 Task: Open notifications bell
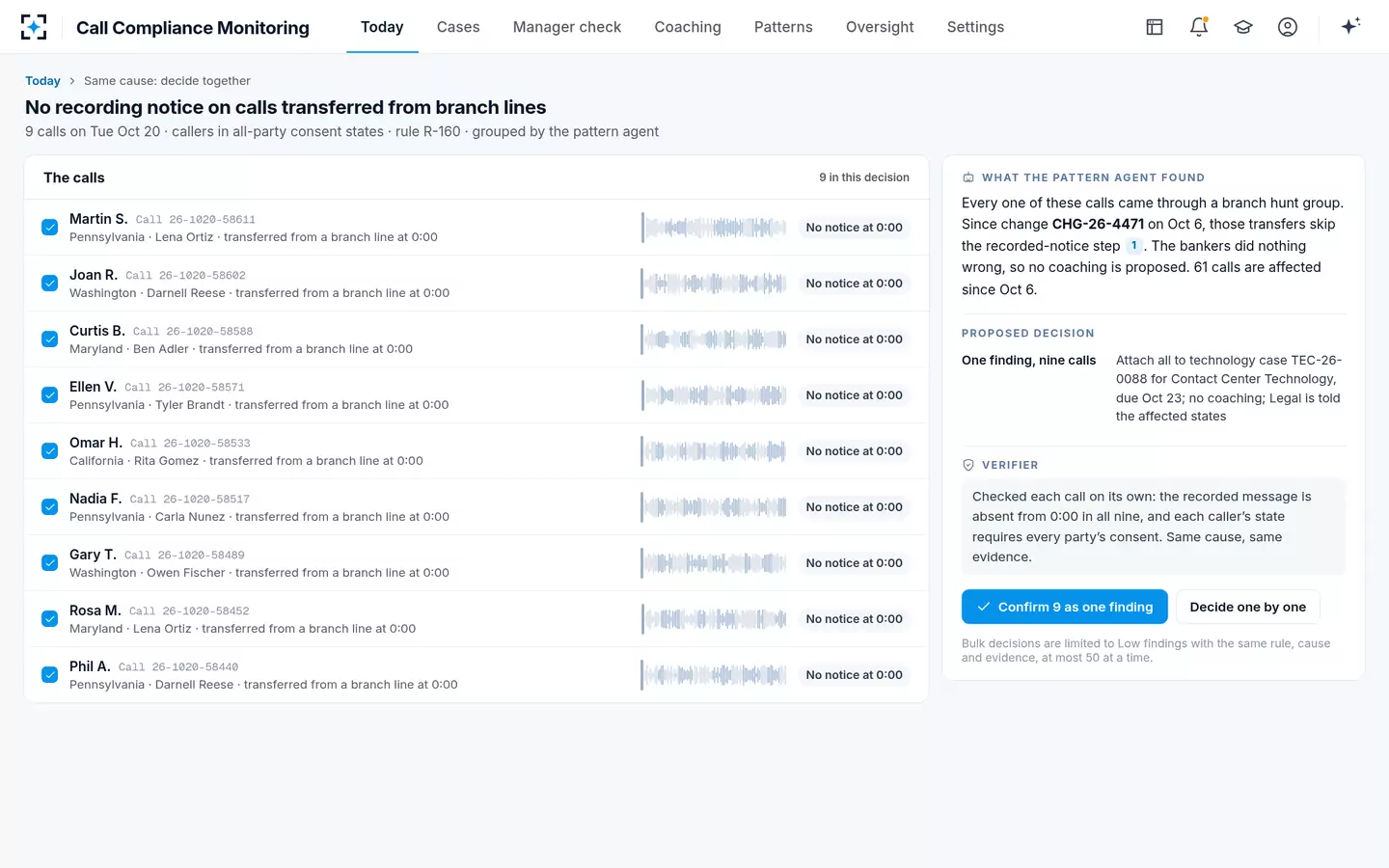1199,27
